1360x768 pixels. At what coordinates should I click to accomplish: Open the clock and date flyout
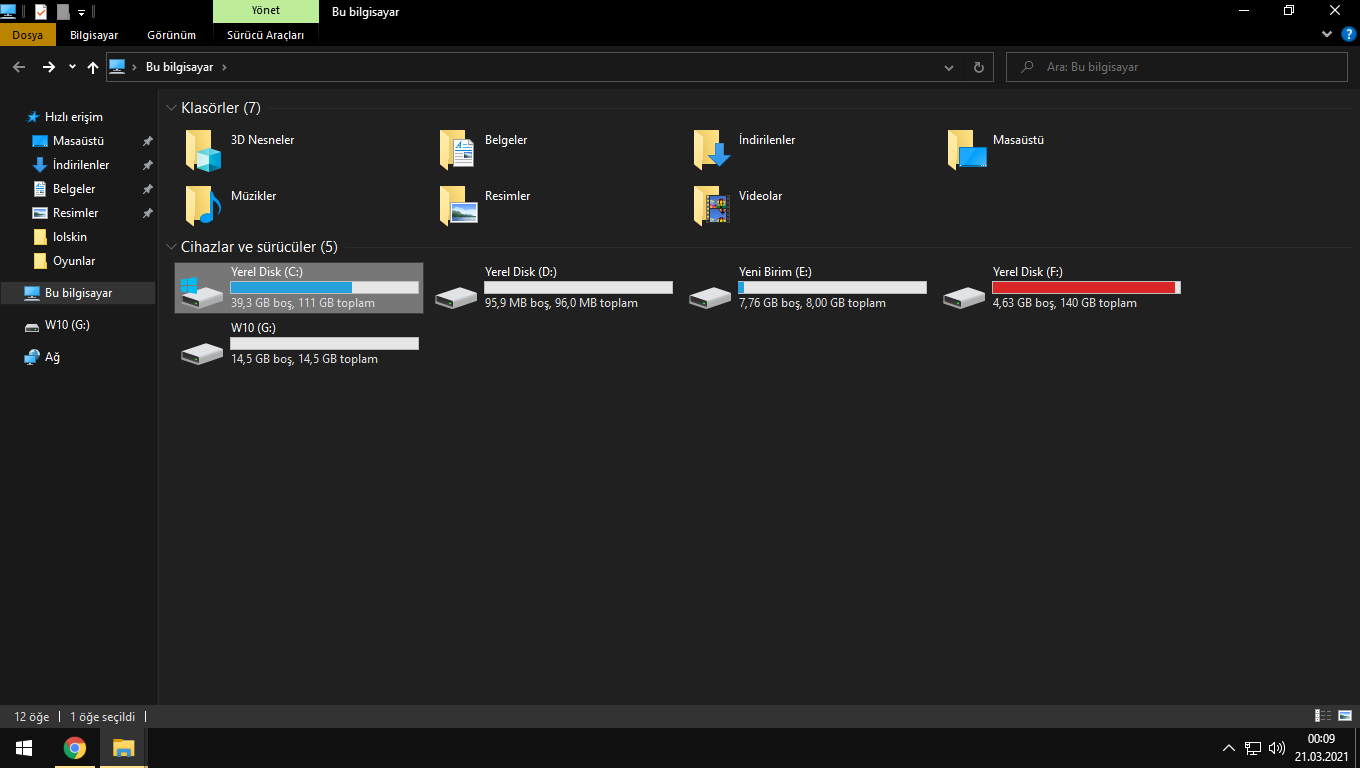pos(1321,747)
